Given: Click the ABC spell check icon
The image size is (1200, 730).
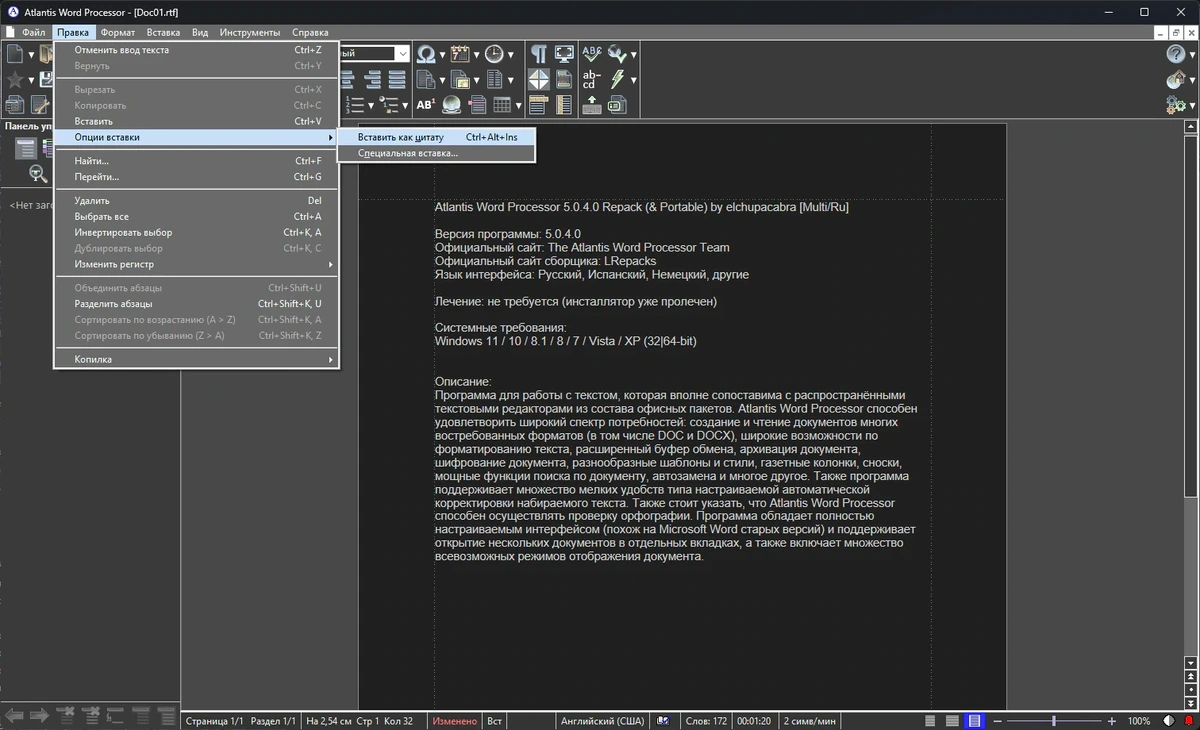Looking at the screenshot, I should click(592, 54).
